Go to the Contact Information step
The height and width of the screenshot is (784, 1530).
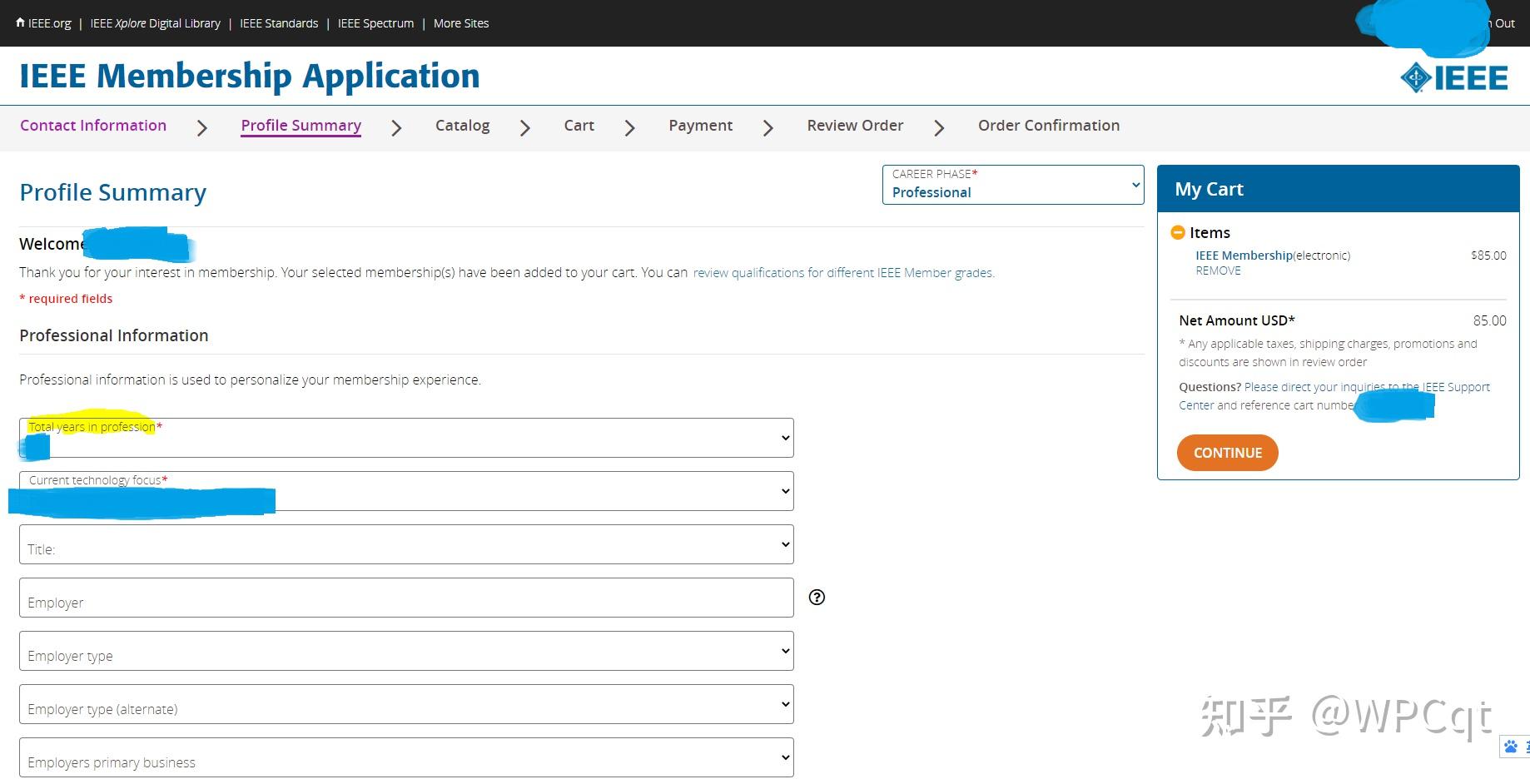[93, 126]
